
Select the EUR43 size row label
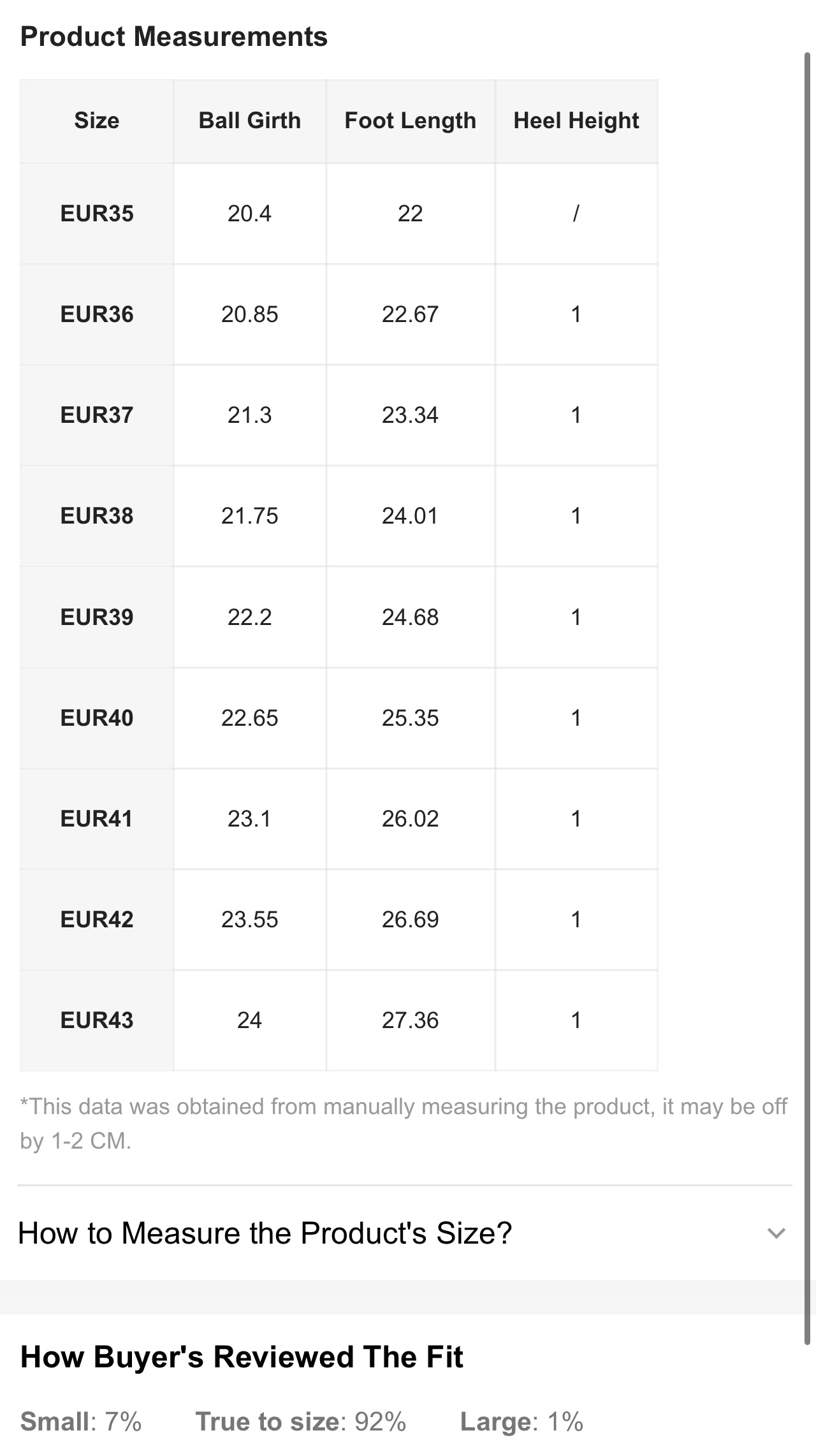coord(97,1020)
